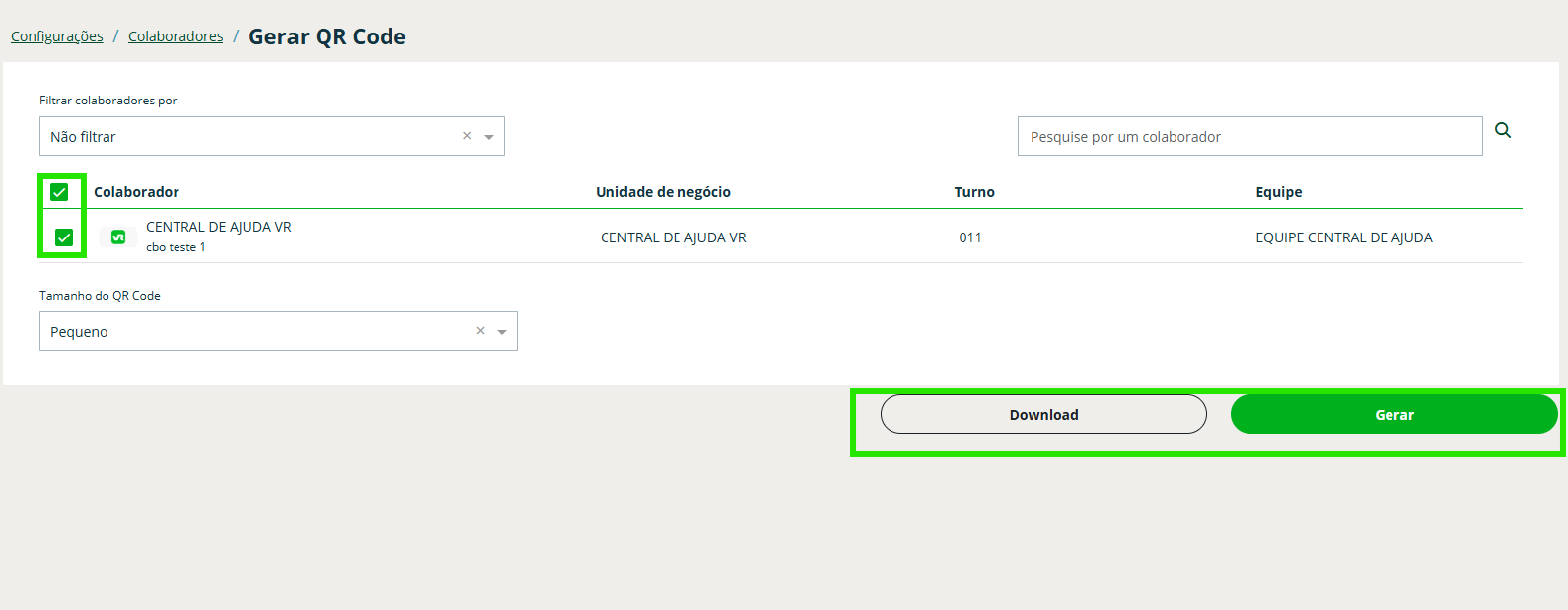
Task: Go to Configurações breadcrumb link
Action: [x=57, y=36]
